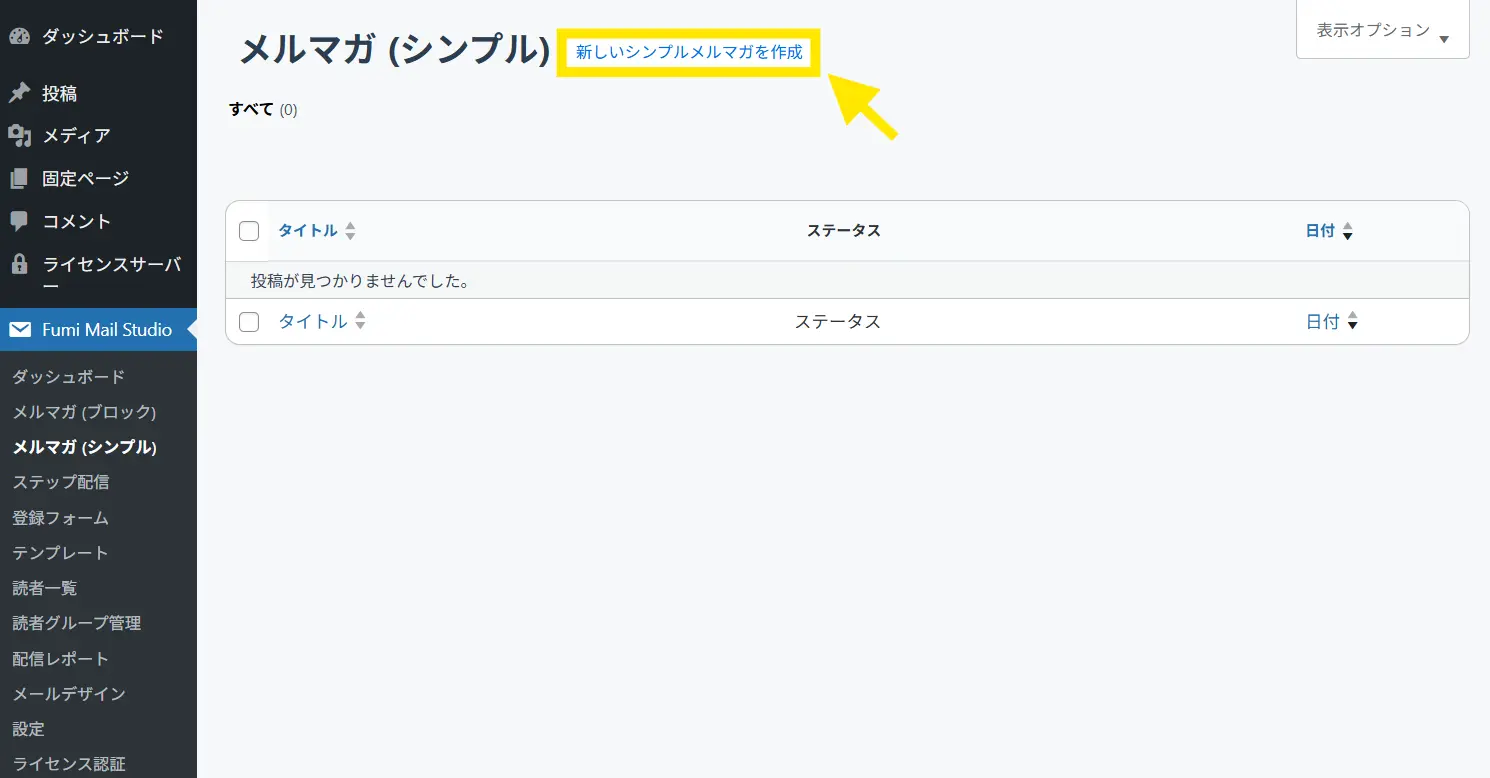
Task: Sort by 日付 using header arrow
Action: pyautogui.click(x=1347, y=231)
